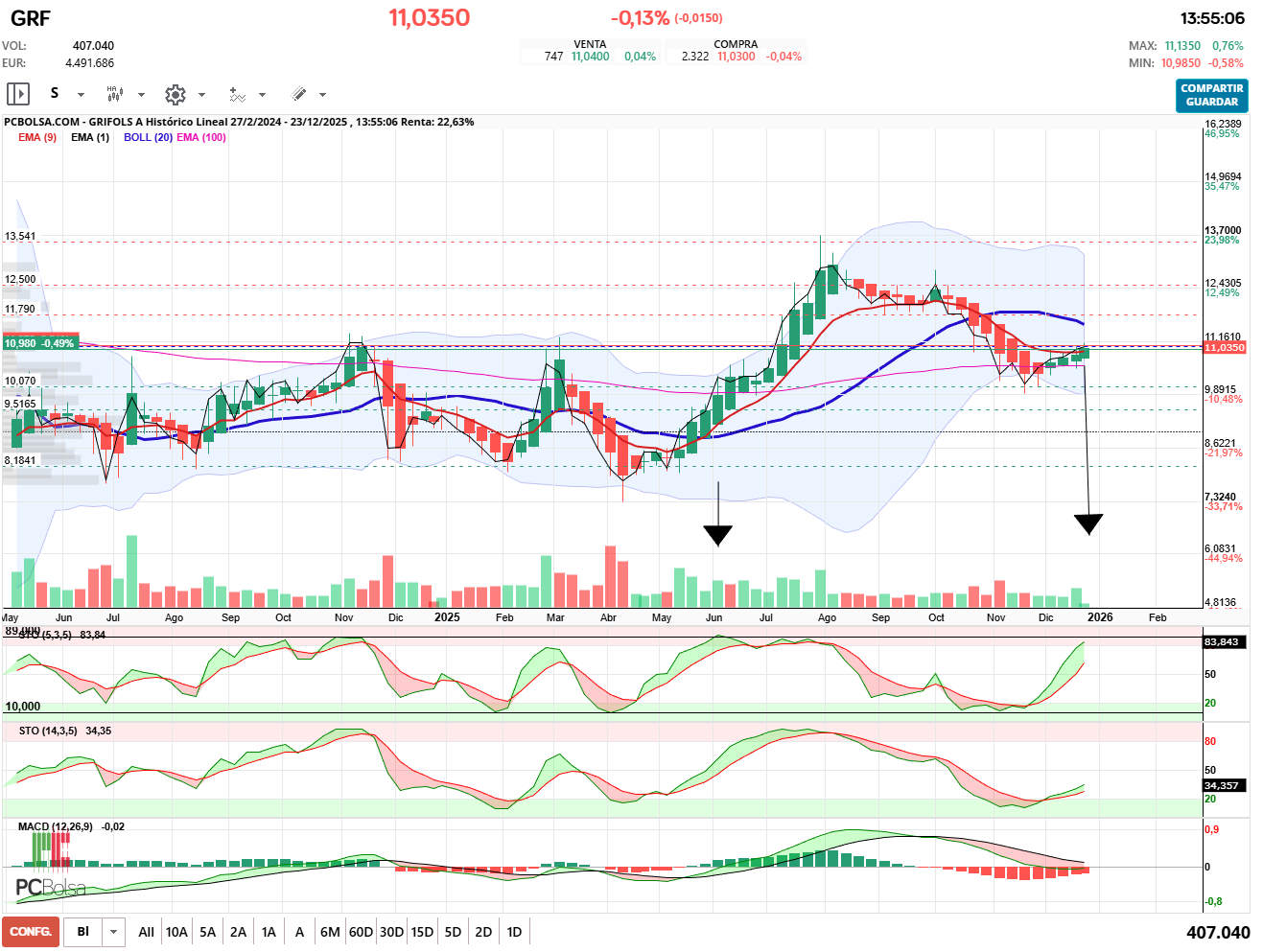The height and width of the screenshot is (952, 1263).
Task: Click the Heikin Ashi candlestick chart icon
Action: (x=115, y=94)
